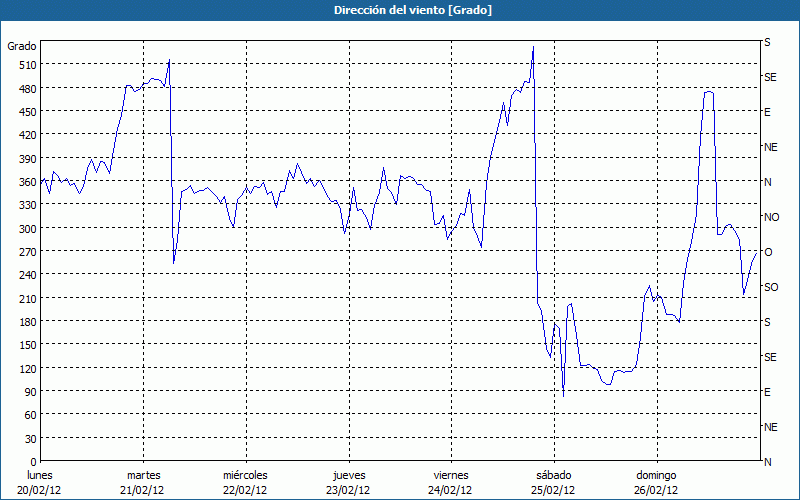
Task: Click the 'viernes' day label
Action: [x=451, y=475]
